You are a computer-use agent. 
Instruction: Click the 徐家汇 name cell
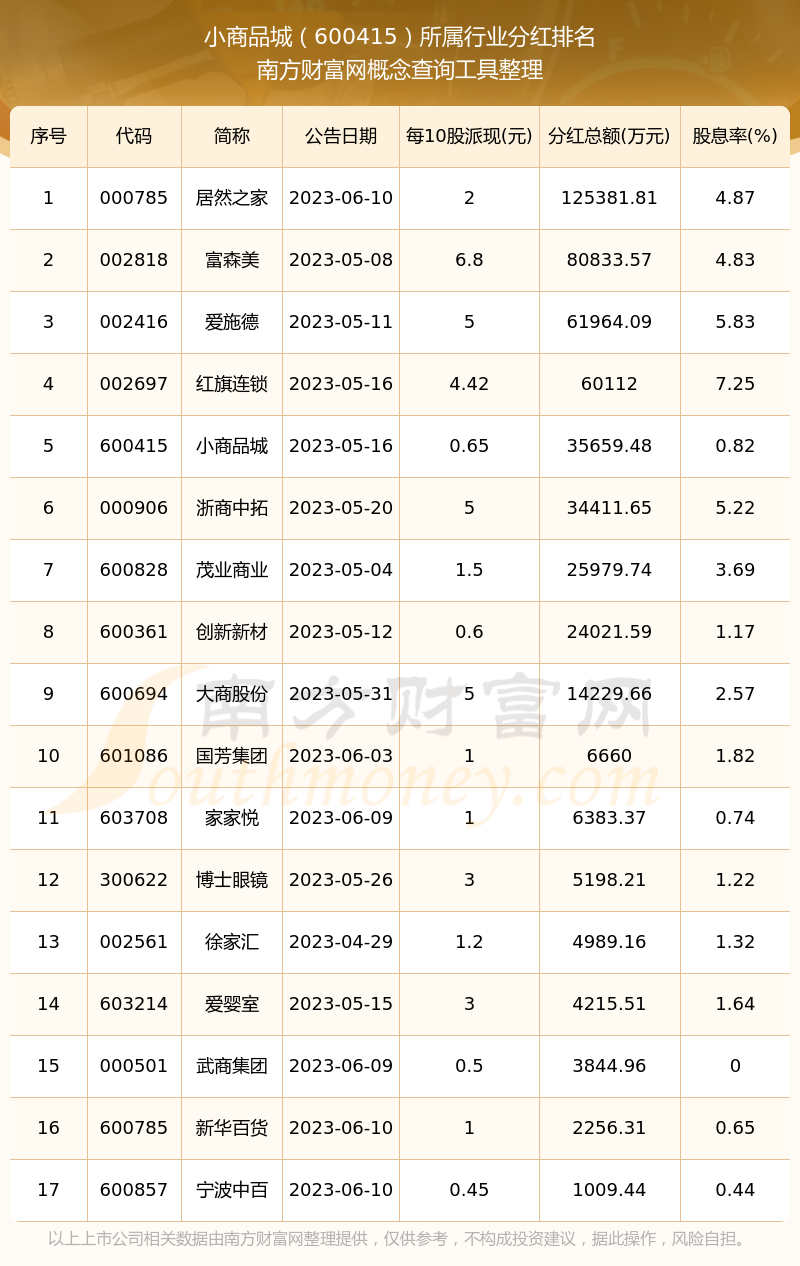[232, 942]
